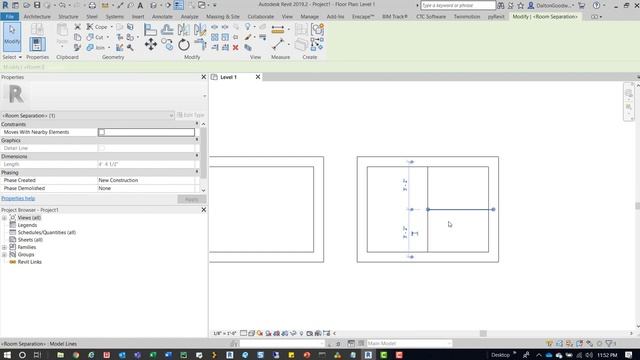Click the Delete red X icon

pyautogui.click(x=236, y=48)
